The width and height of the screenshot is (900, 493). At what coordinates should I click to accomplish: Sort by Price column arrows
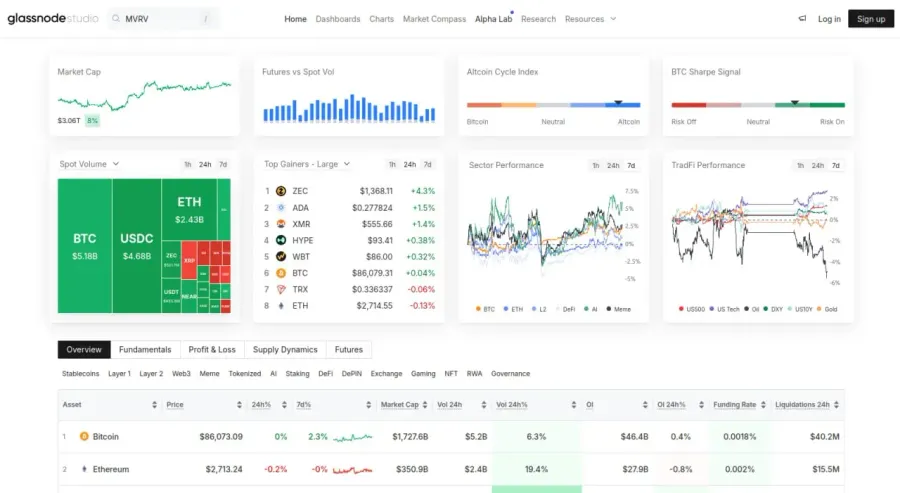(239, 405)
